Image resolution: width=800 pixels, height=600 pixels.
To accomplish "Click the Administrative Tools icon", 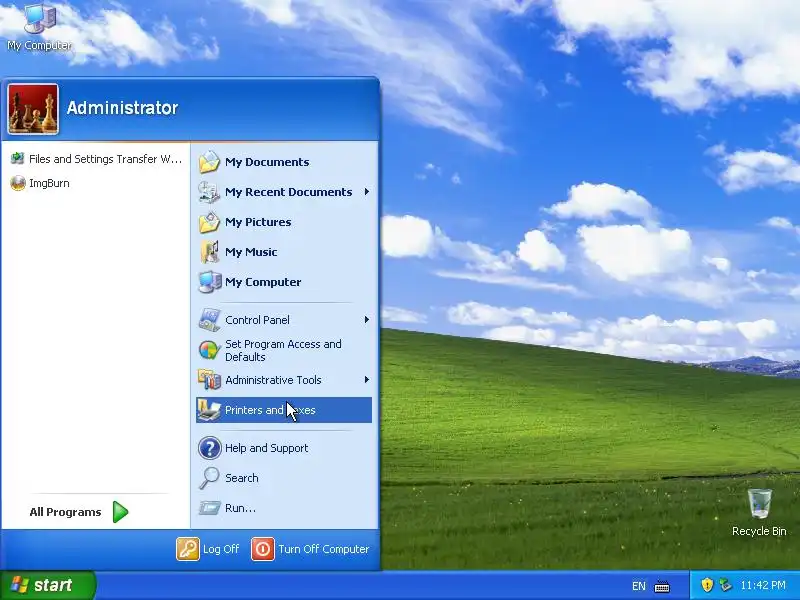I will tap(209, 380).
